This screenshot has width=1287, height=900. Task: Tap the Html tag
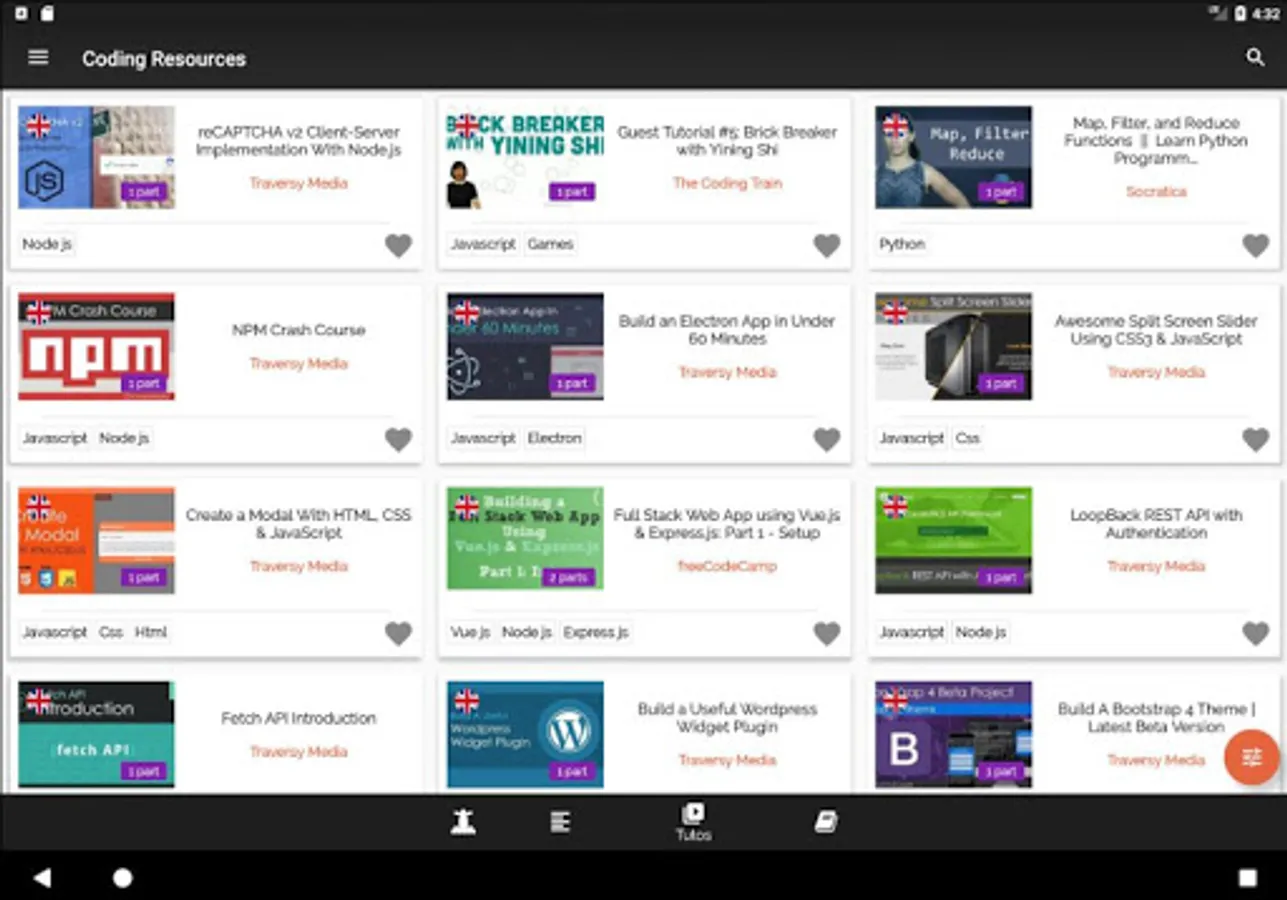click(151, 632)
